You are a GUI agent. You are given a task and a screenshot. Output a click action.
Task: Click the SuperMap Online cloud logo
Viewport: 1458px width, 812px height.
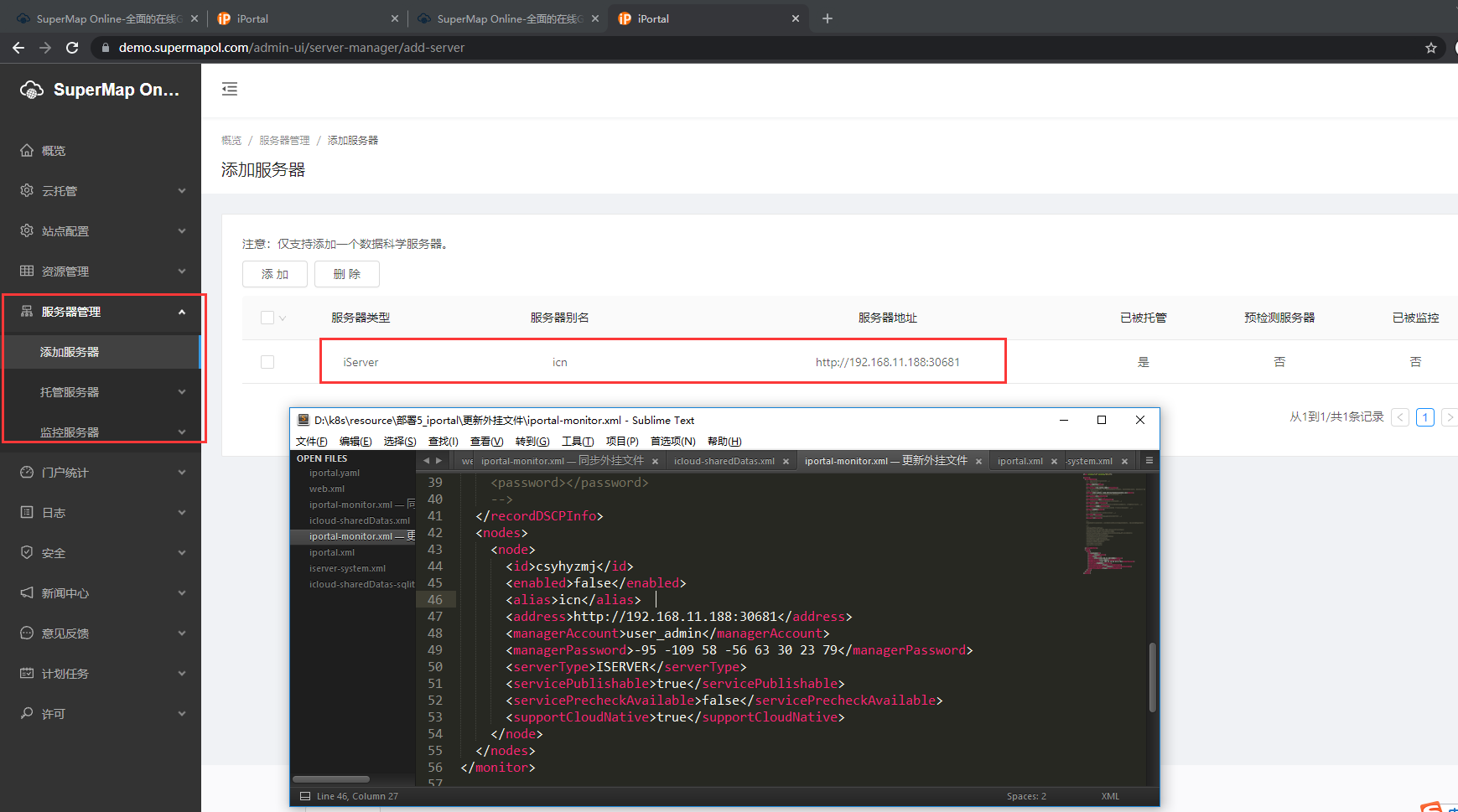[x=32, y=90]
